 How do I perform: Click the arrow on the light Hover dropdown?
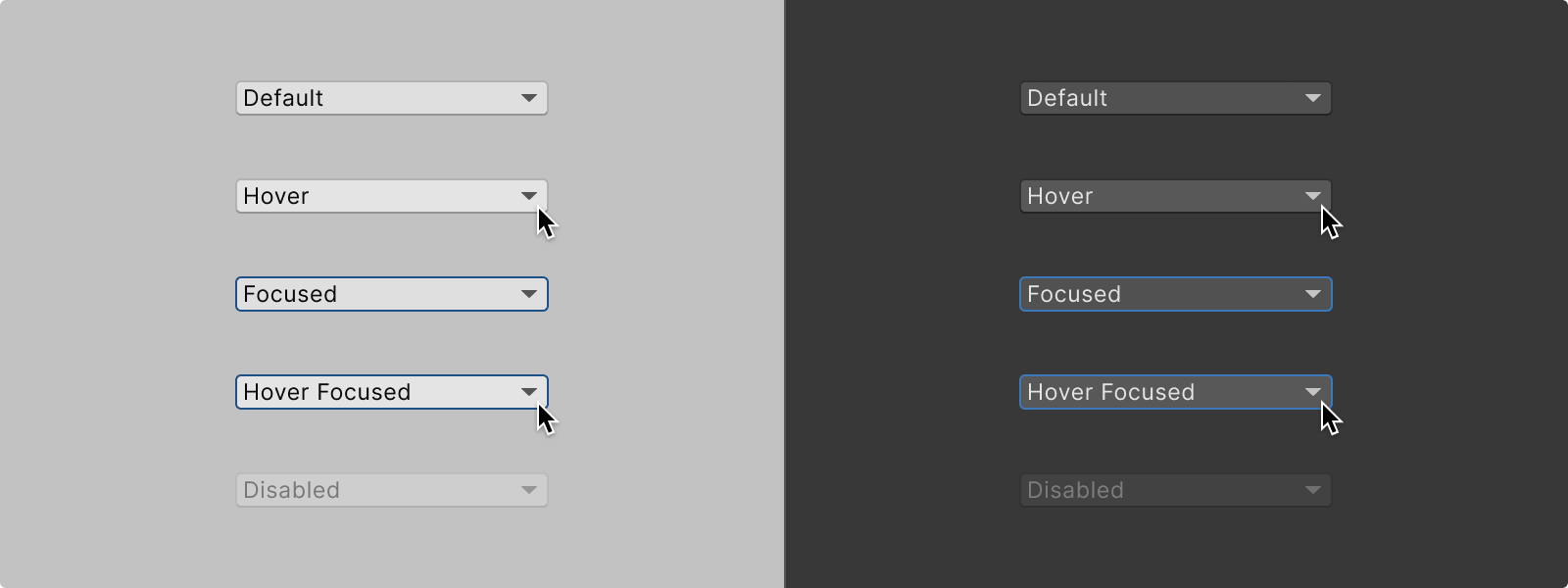tap(528, 196)
